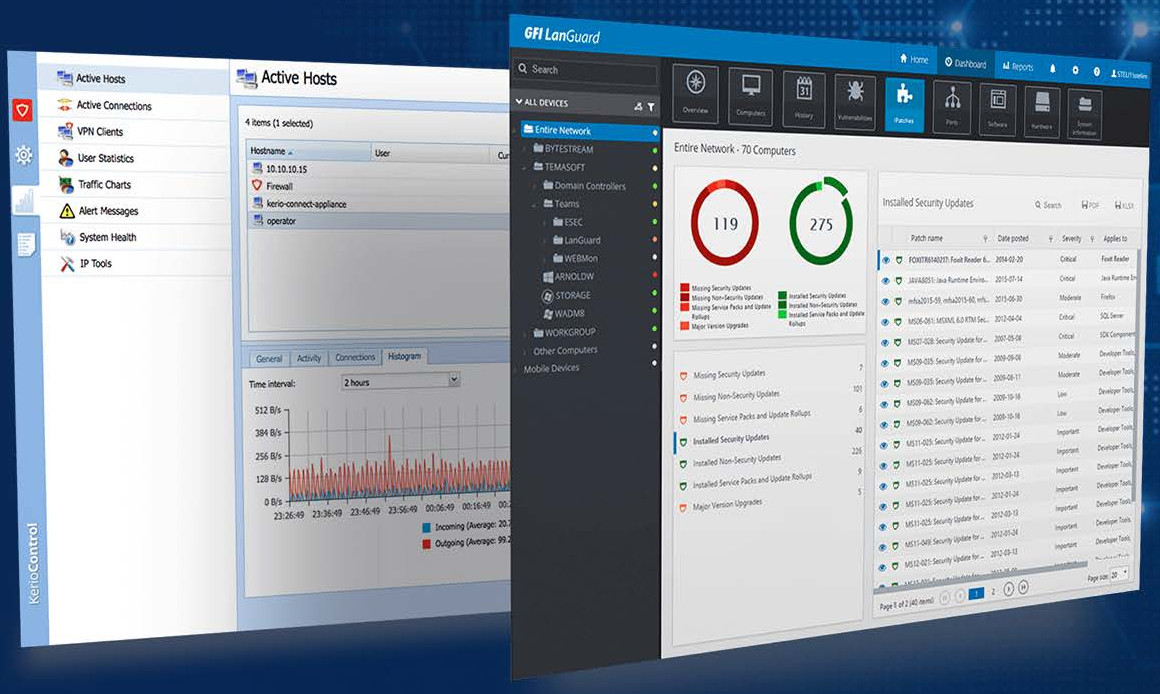Expand the WORKGROUP tree node
Screen dimensions: 1160x694
pyautogui.click(x=525, y=333)
